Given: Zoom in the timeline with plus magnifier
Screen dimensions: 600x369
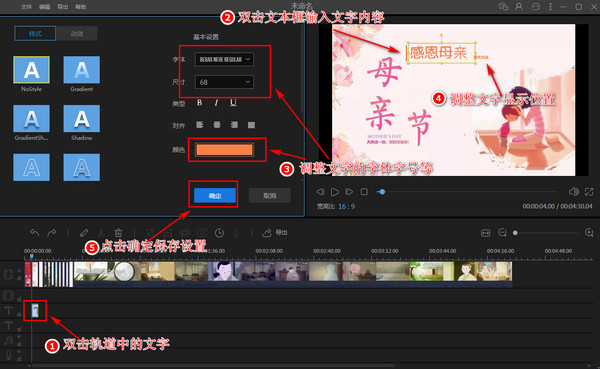Looking at the screenshot, I should tap(589, 232).
